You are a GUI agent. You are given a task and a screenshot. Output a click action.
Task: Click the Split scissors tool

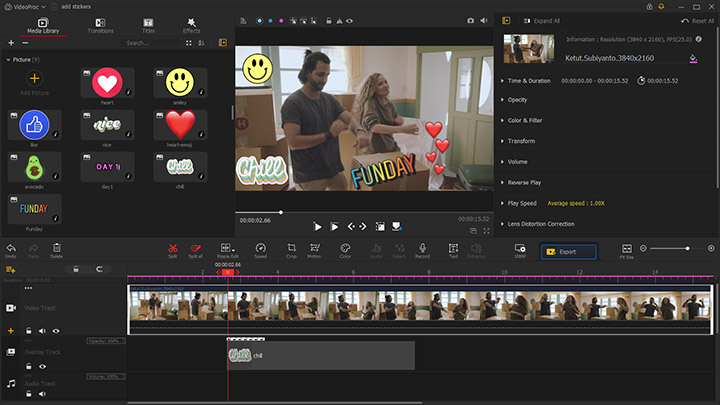pos(172,247)
